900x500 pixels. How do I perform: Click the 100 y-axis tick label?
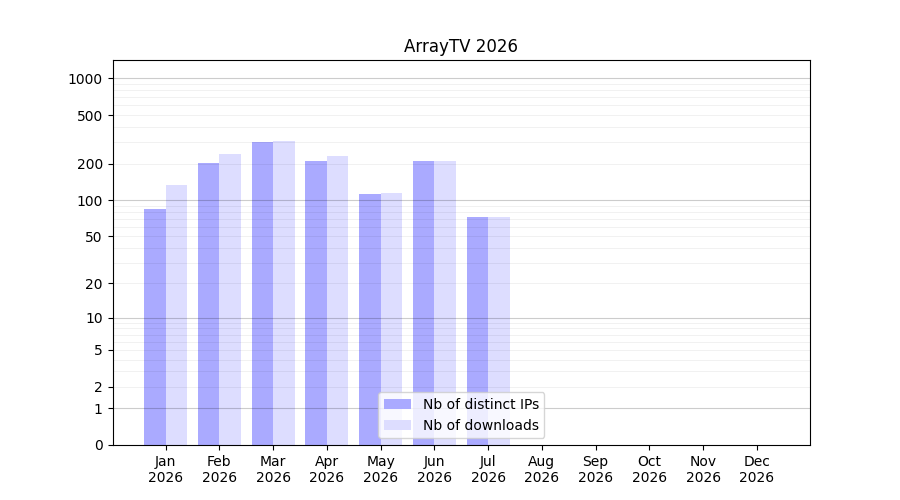(x=90, y=201)
